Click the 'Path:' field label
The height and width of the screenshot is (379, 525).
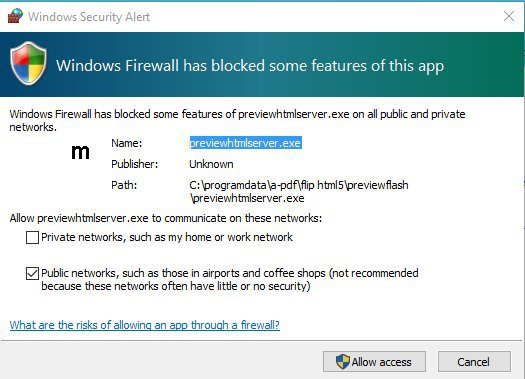click(x=124, y=185)
